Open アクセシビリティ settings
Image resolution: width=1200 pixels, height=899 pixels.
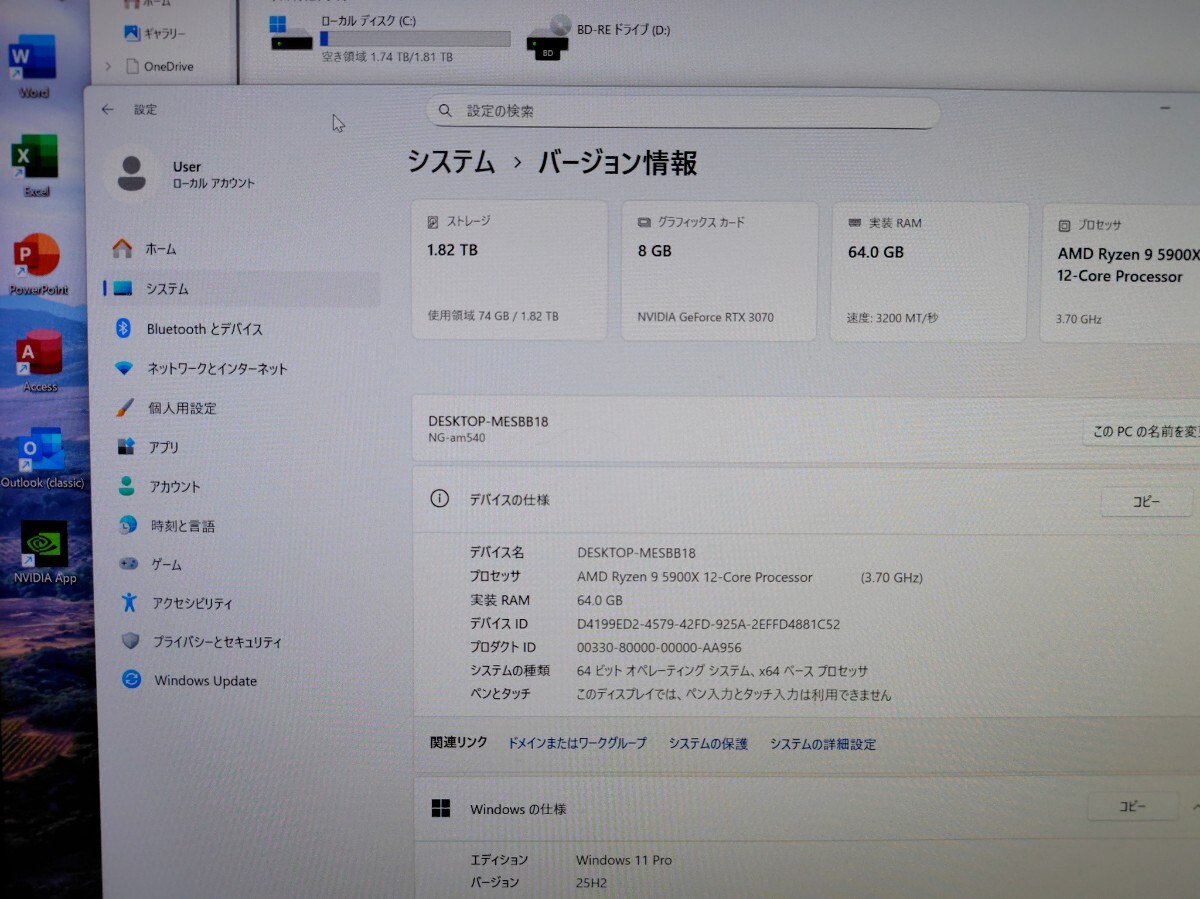[190, 603]
